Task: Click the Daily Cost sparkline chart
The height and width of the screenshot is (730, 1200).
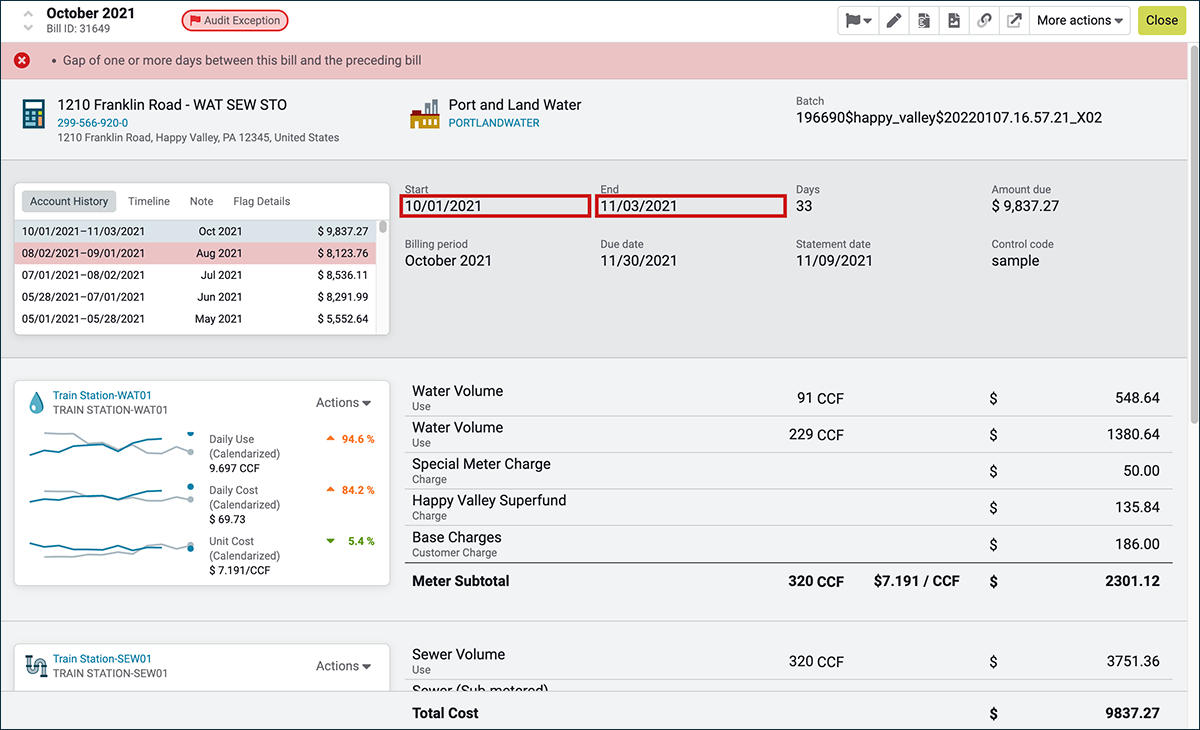Action: (x=111, y=495)
